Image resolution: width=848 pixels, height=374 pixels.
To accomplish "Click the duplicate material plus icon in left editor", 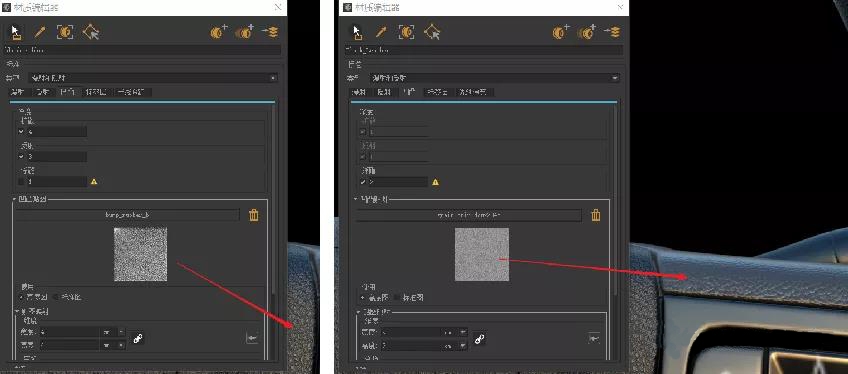I will (x=245, y=32).
